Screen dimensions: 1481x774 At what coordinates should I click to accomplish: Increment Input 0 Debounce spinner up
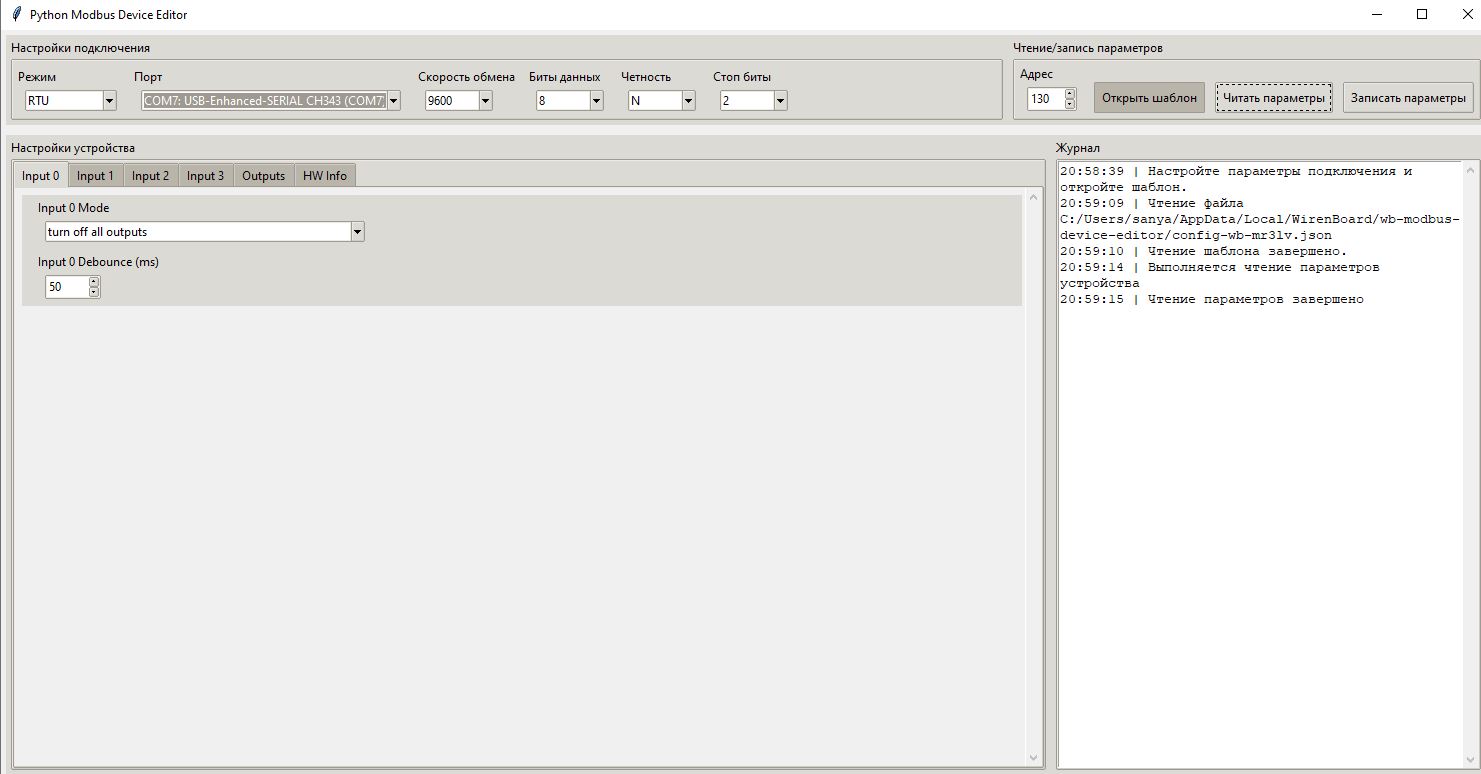(x=94, y=282)
